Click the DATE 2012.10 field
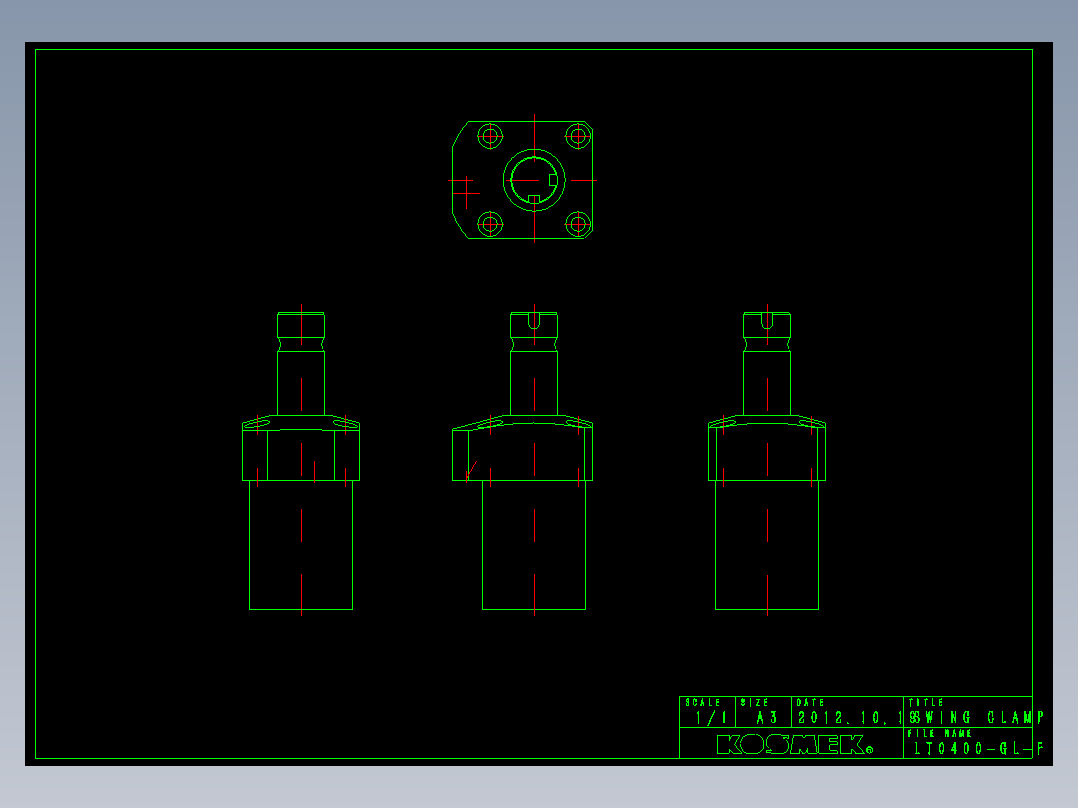The height and width of the screenshot is (808, 1078). [847, 712]
